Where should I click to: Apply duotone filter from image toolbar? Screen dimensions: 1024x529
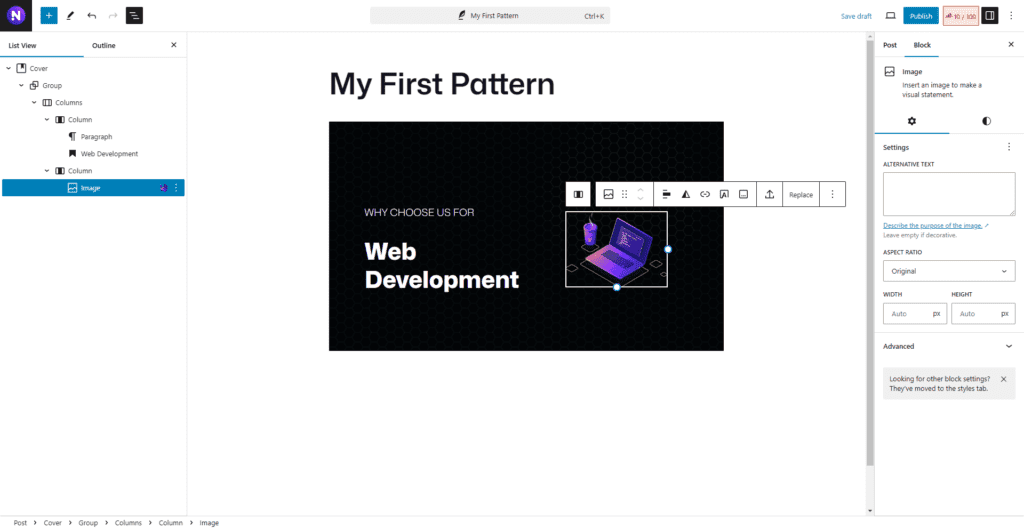[x=686, y=194]
